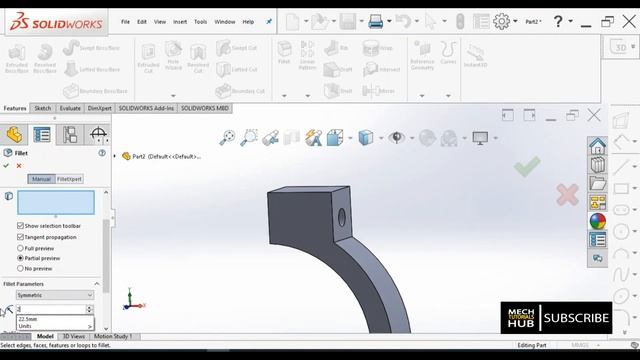
Task: Toggle Tangent propagation checkbox
Action: [20, 237]
